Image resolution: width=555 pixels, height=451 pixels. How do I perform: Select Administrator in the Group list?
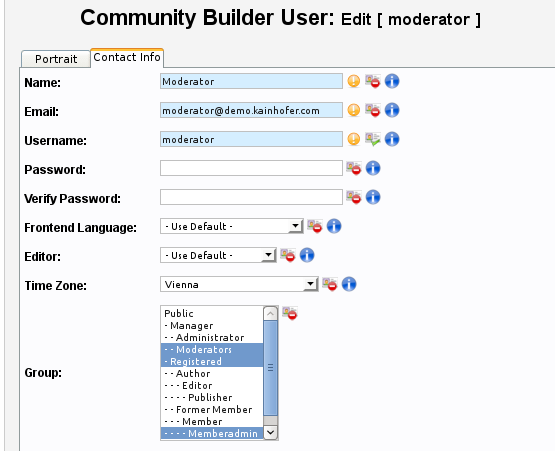[212, 337]
